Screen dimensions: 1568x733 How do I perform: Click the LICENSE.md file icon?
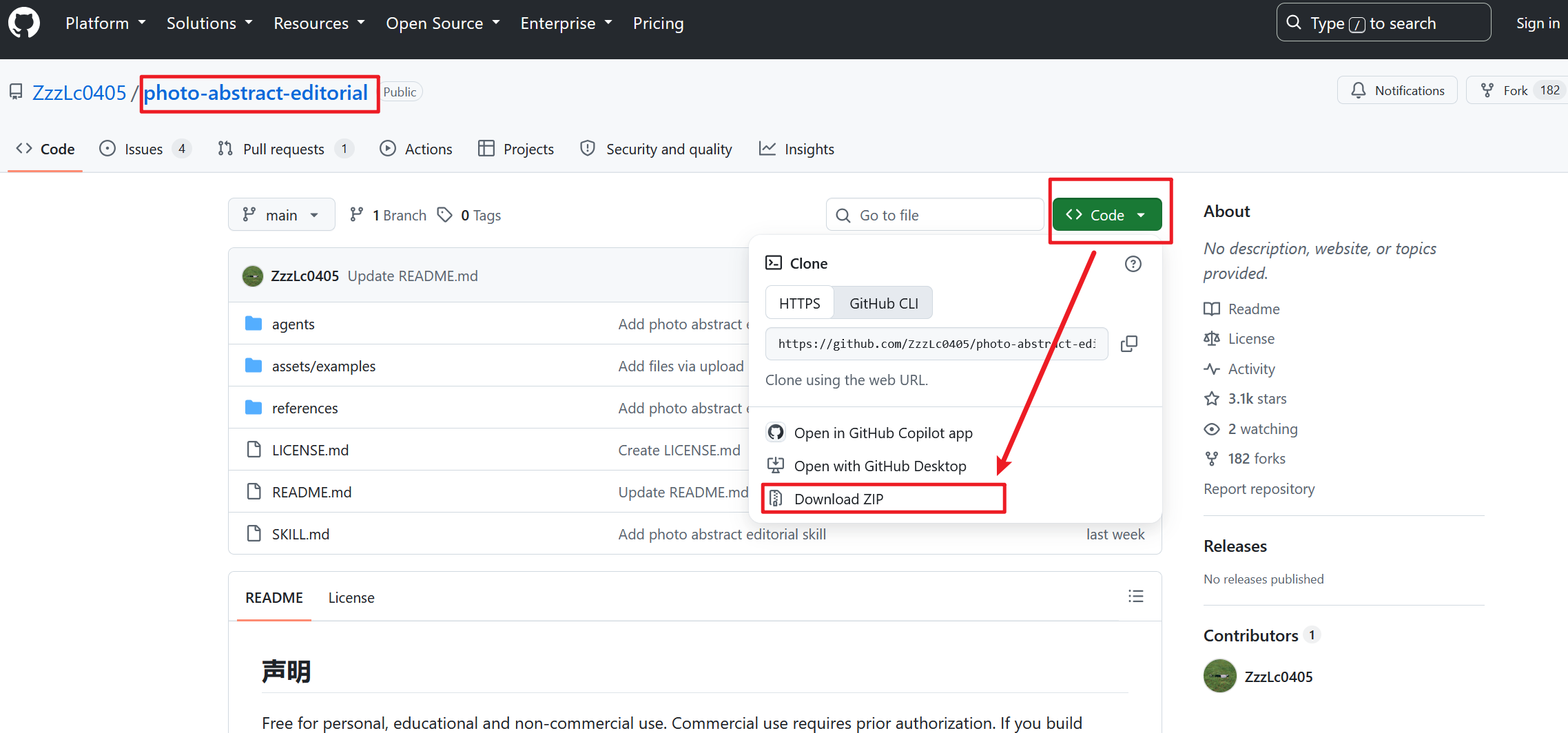click(254, 450)
